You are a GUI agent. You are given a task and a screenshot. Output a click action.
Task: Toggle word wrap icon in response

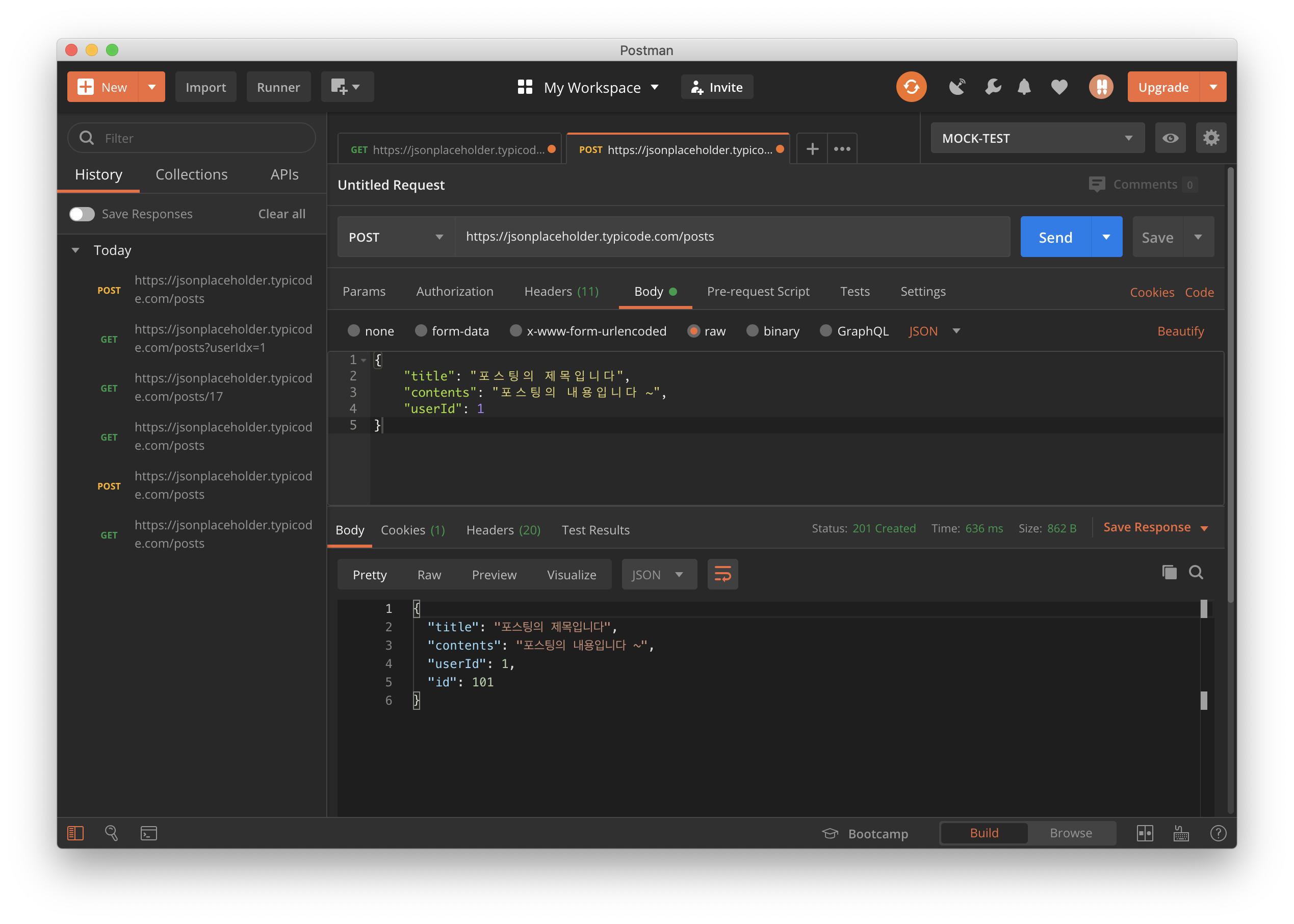click(722, 574)
